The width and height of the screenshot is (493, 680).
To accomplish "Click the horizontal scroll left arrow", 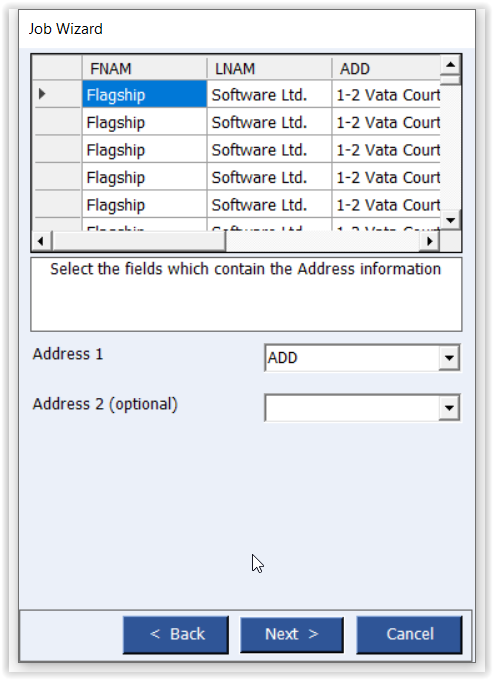I will (41, 241).
